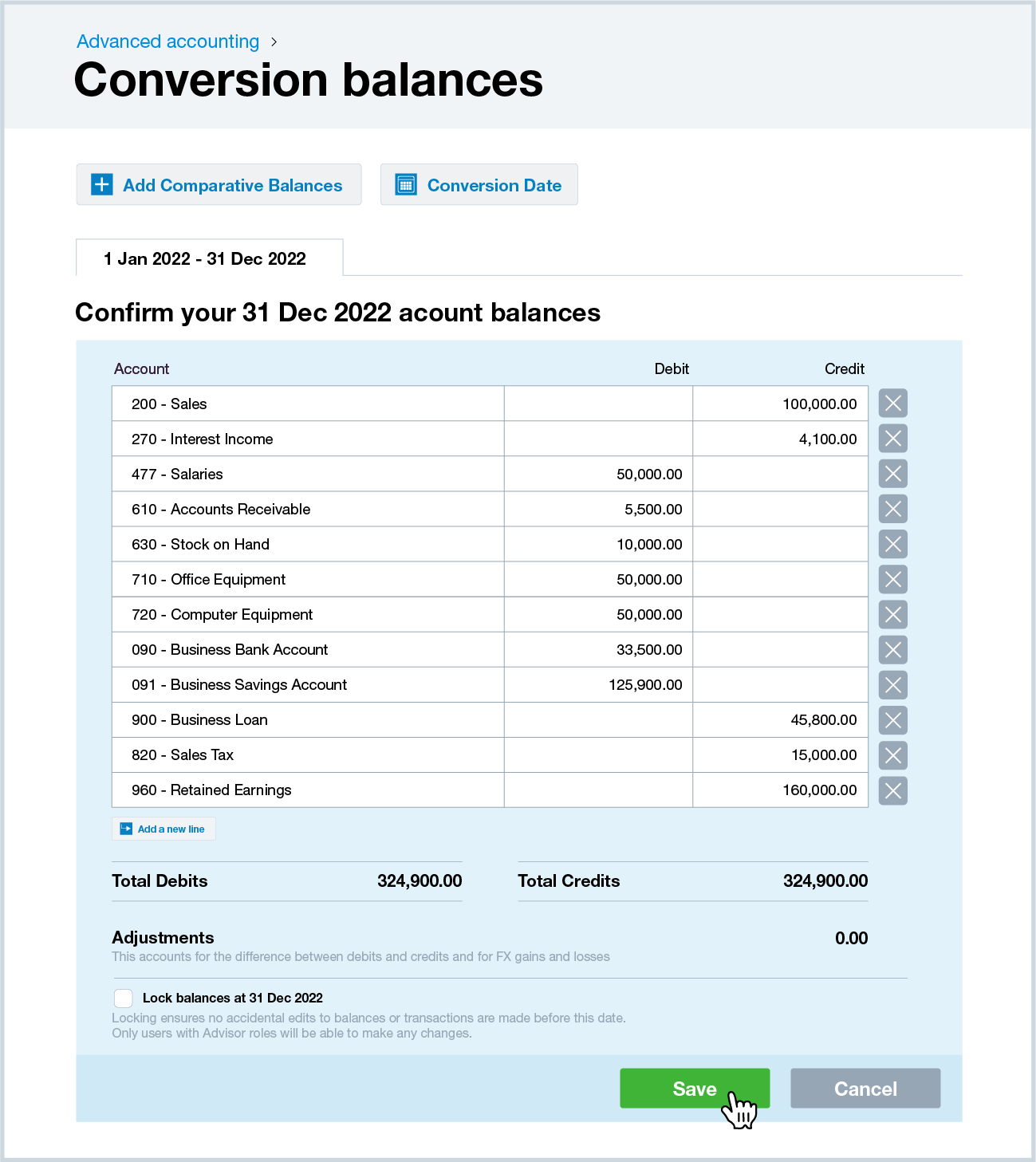Screen dimensions: 1036x1162
Task: Delete the 477 - Salaries line
Action: click(892, 473)
